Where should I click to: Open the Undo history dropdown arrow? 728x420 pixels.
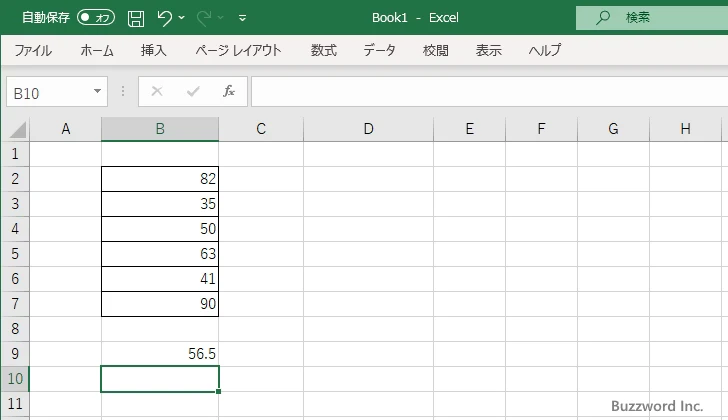pos(184,18)
